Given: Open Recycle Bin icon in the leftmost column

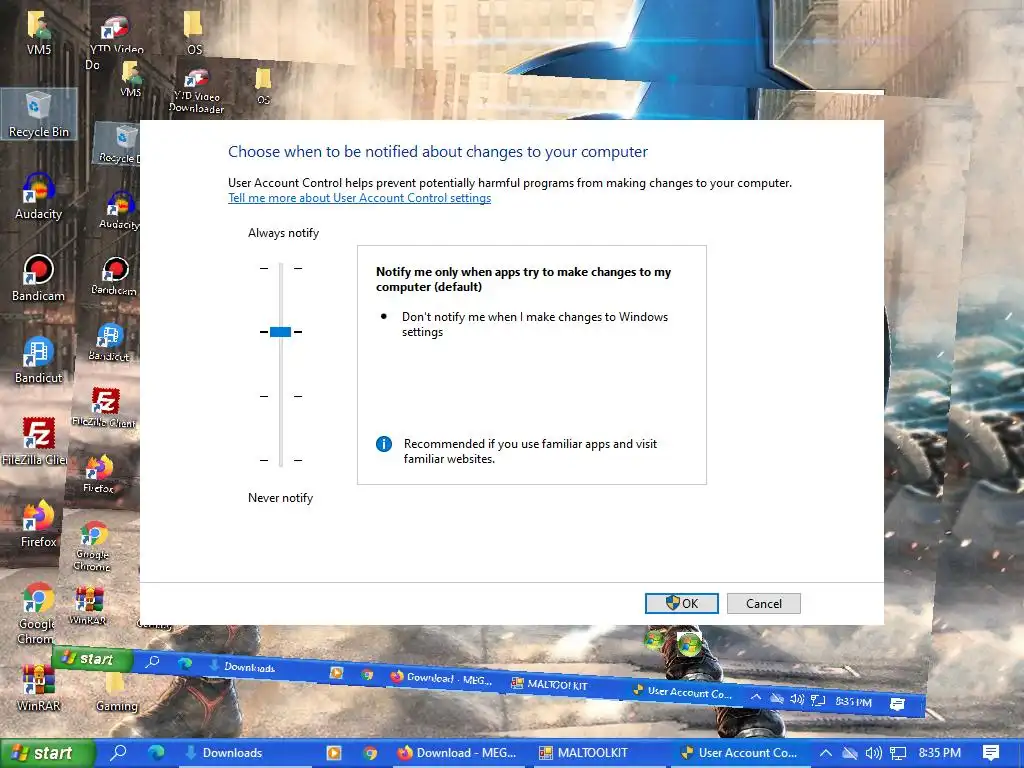Looking at the screenshot, I should point(38,114).
